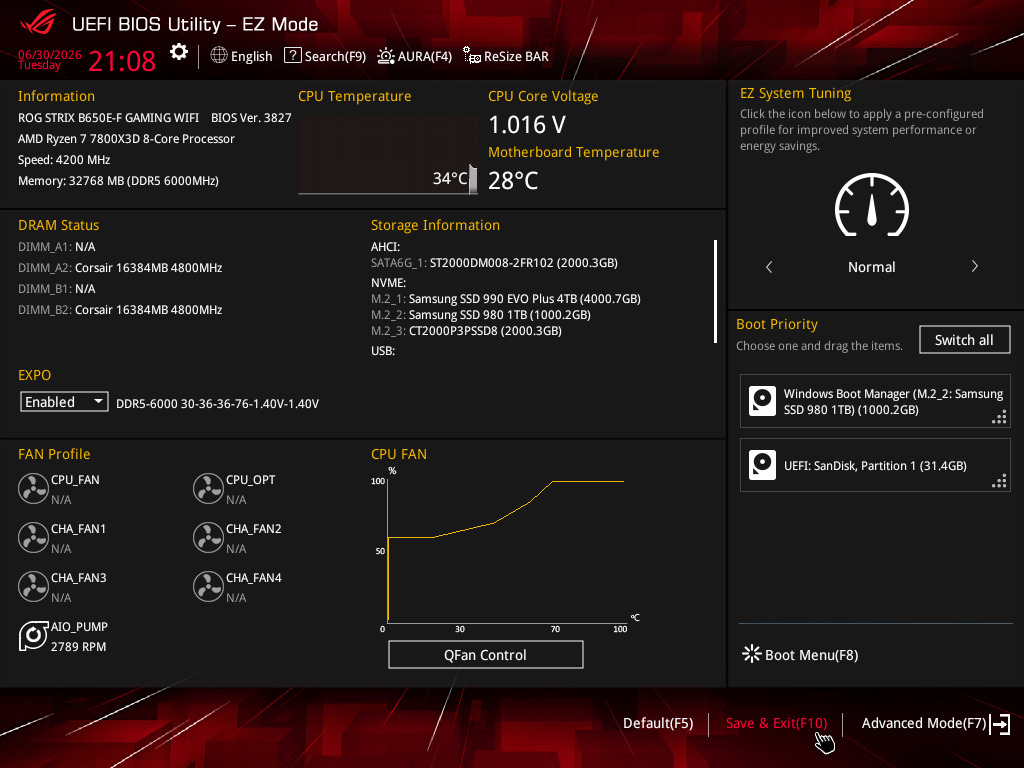The height and width of the screenshot is (768, 1024).
Task: Click DIMM_B2 Corsair 16384MB entry
Action: point(120,310)
